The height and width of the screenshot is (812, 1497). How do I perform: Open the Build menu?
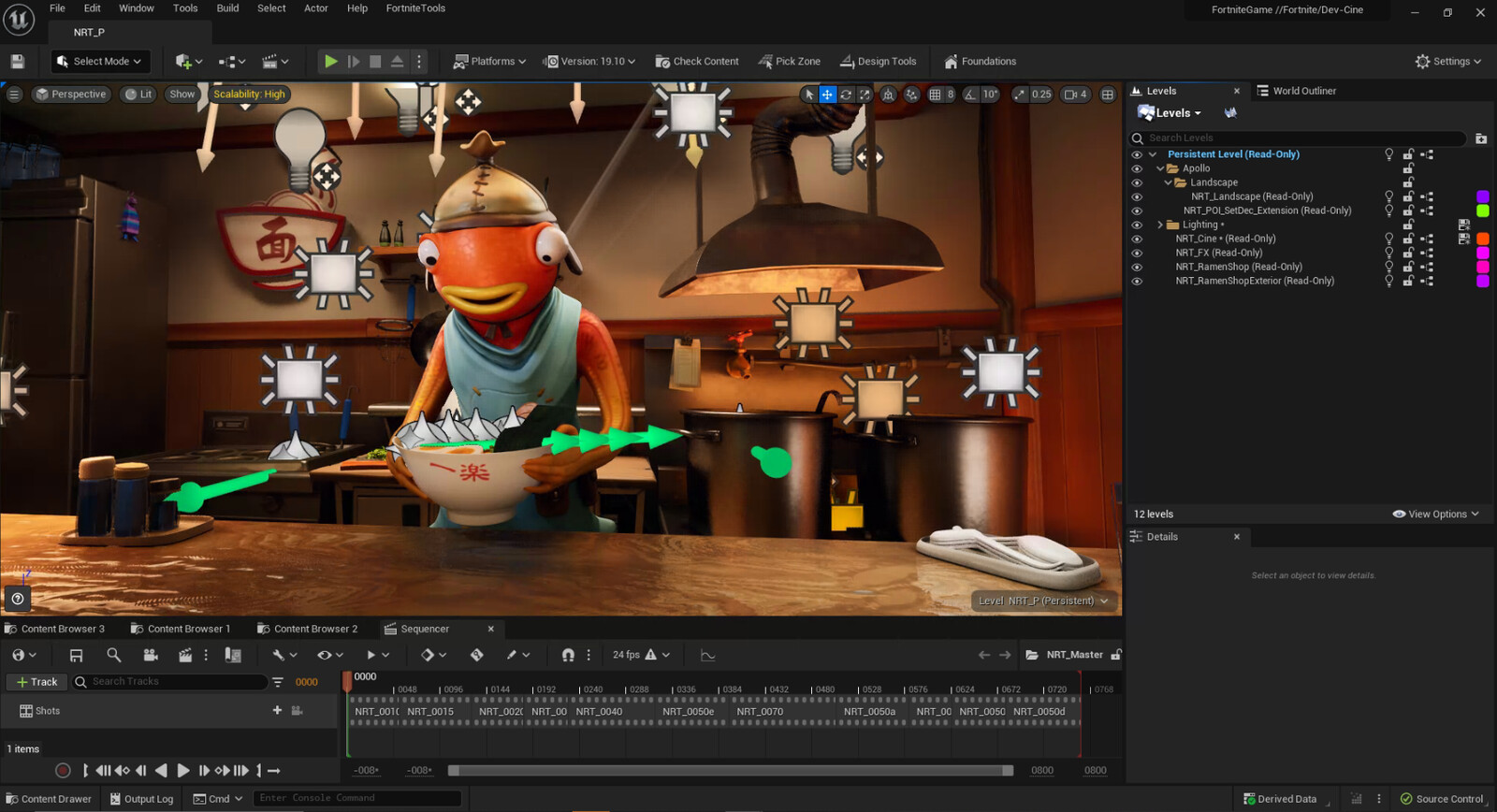[x=227, y=8]
